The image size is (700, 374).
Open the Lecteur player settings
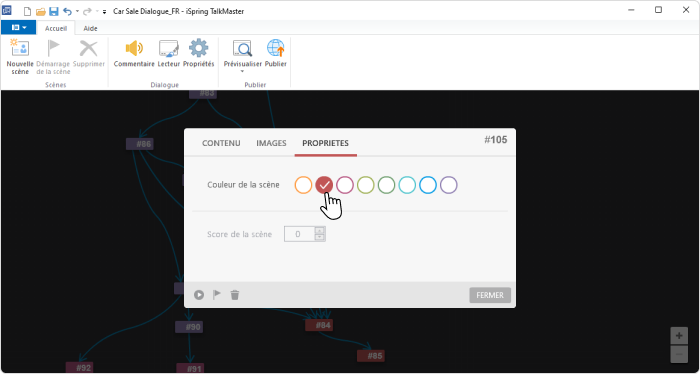pyautogui.click(x=169, y=48)
